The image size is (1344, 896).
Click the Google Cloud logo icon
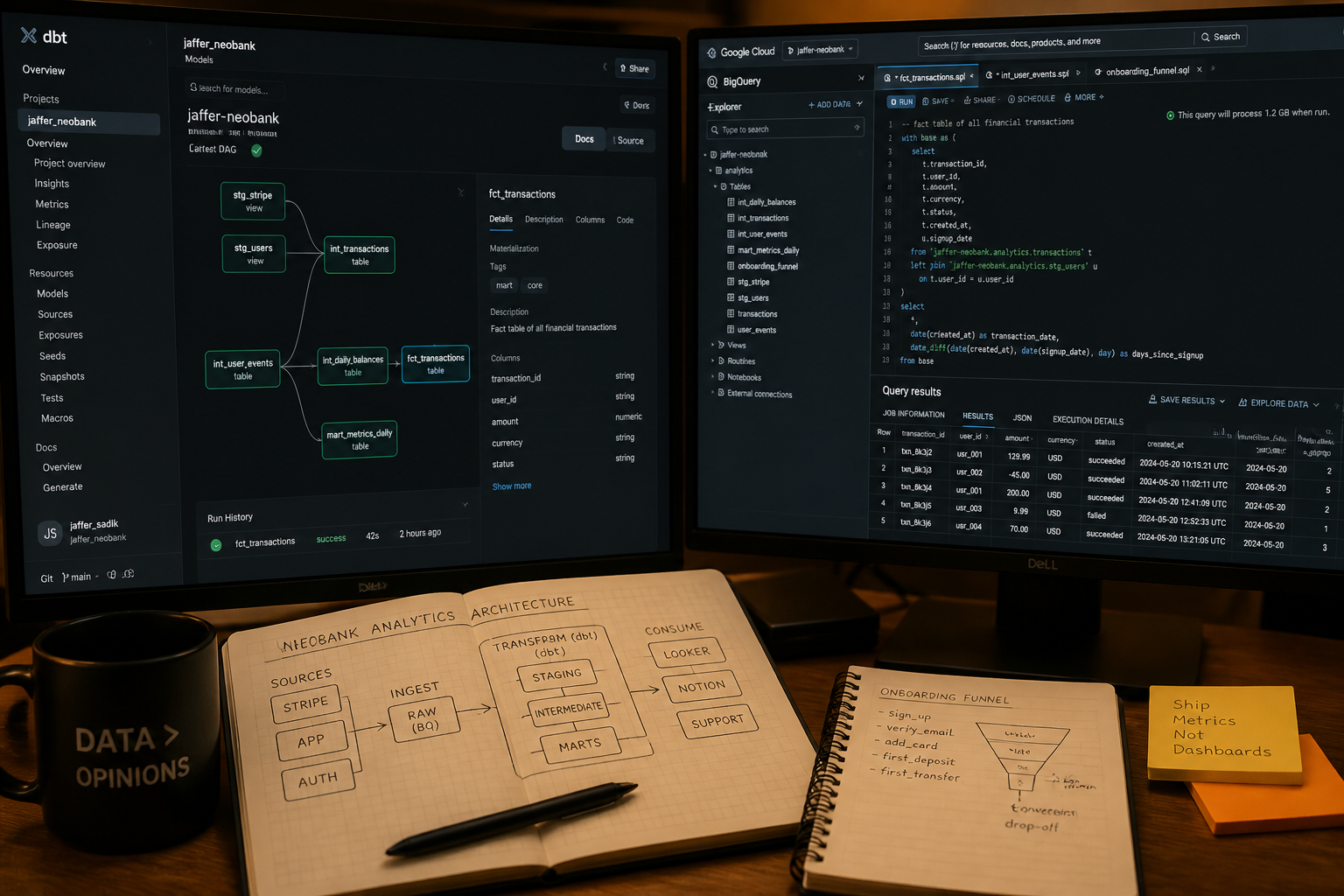point(711,52)
